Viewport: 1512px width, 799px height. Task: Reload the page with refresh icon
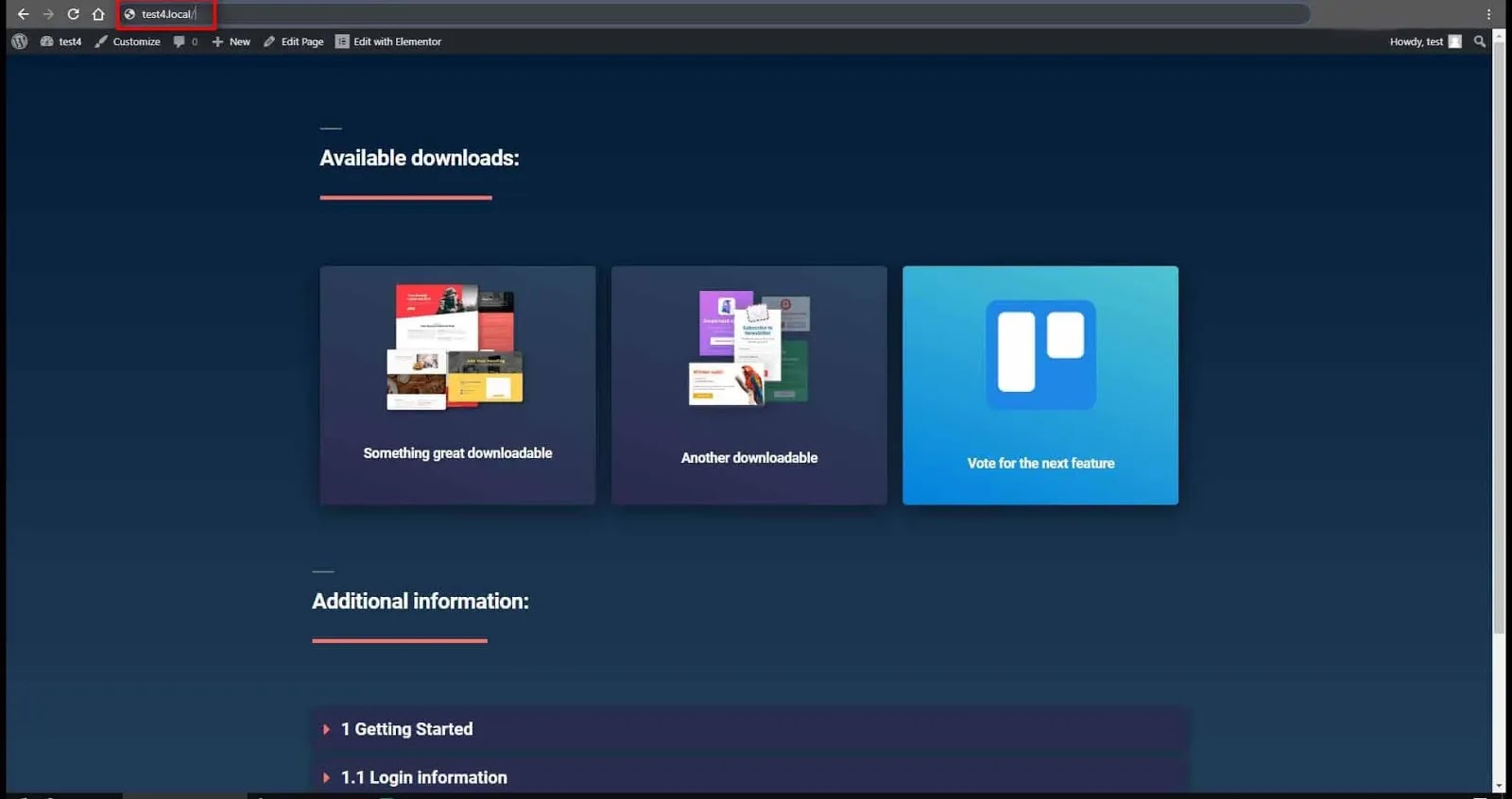[x=73, y=14]
